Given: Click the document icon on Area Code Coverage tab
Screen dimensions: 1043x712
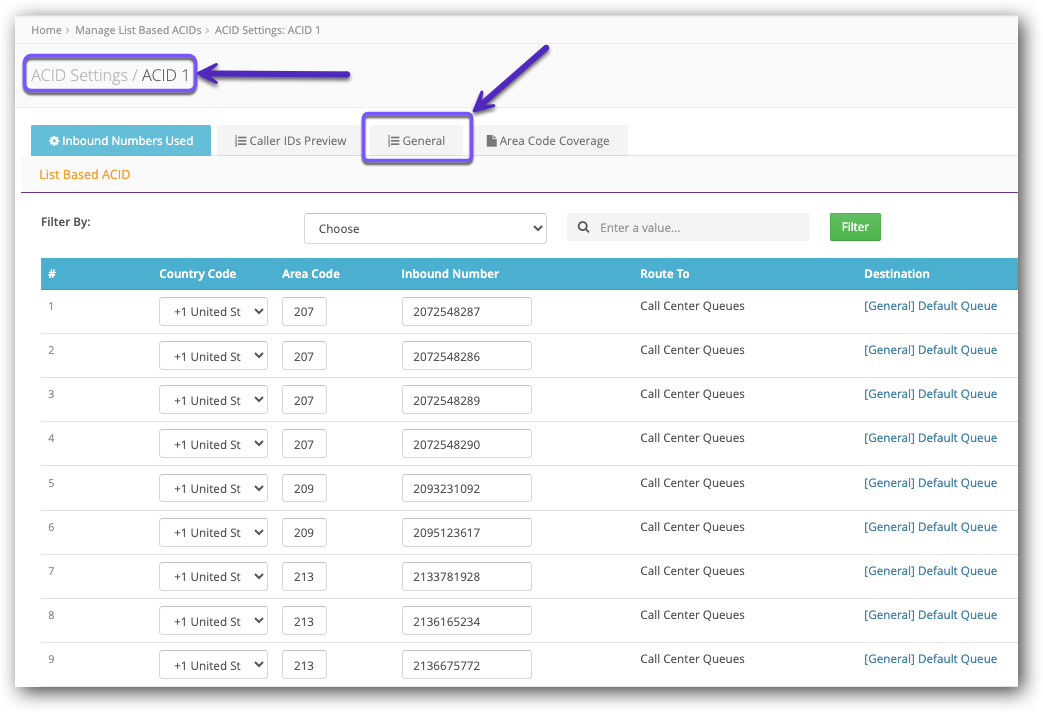Looking at the screenshot, I should pyautogui.click(x=491, y=141).
